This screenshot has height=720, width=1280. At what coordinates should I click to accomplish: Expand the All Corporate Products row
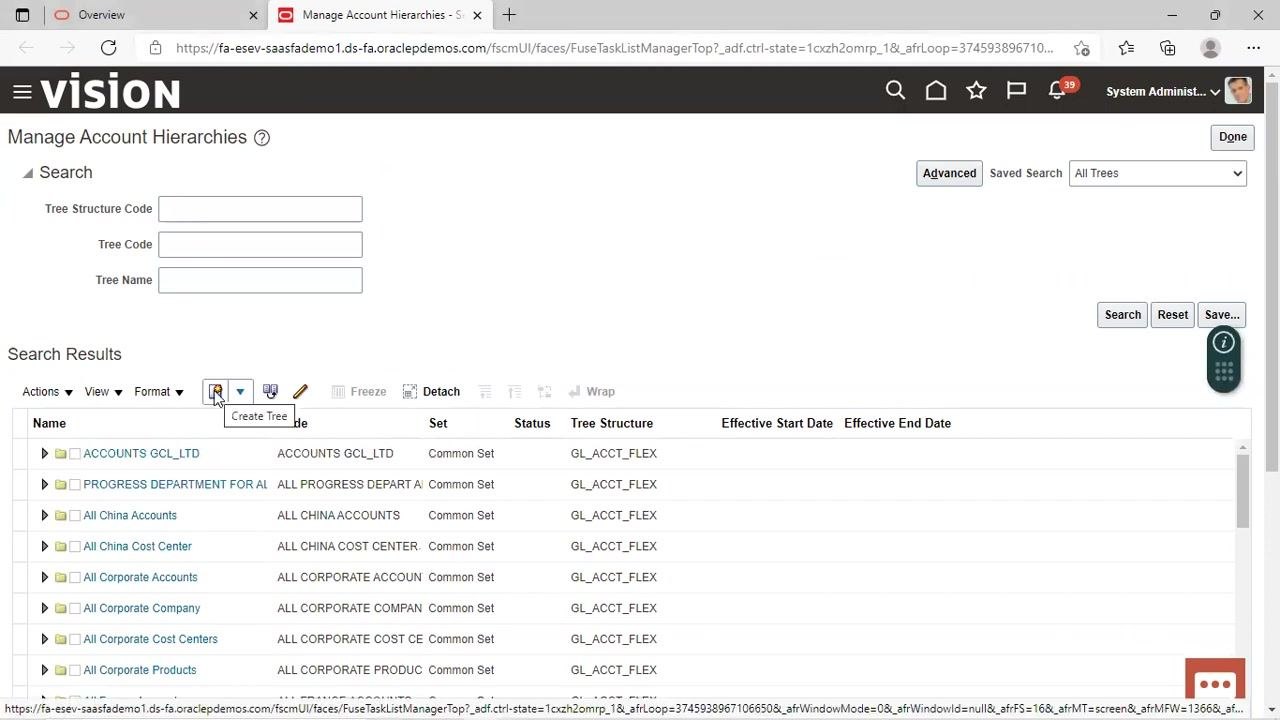click(44, 670)
